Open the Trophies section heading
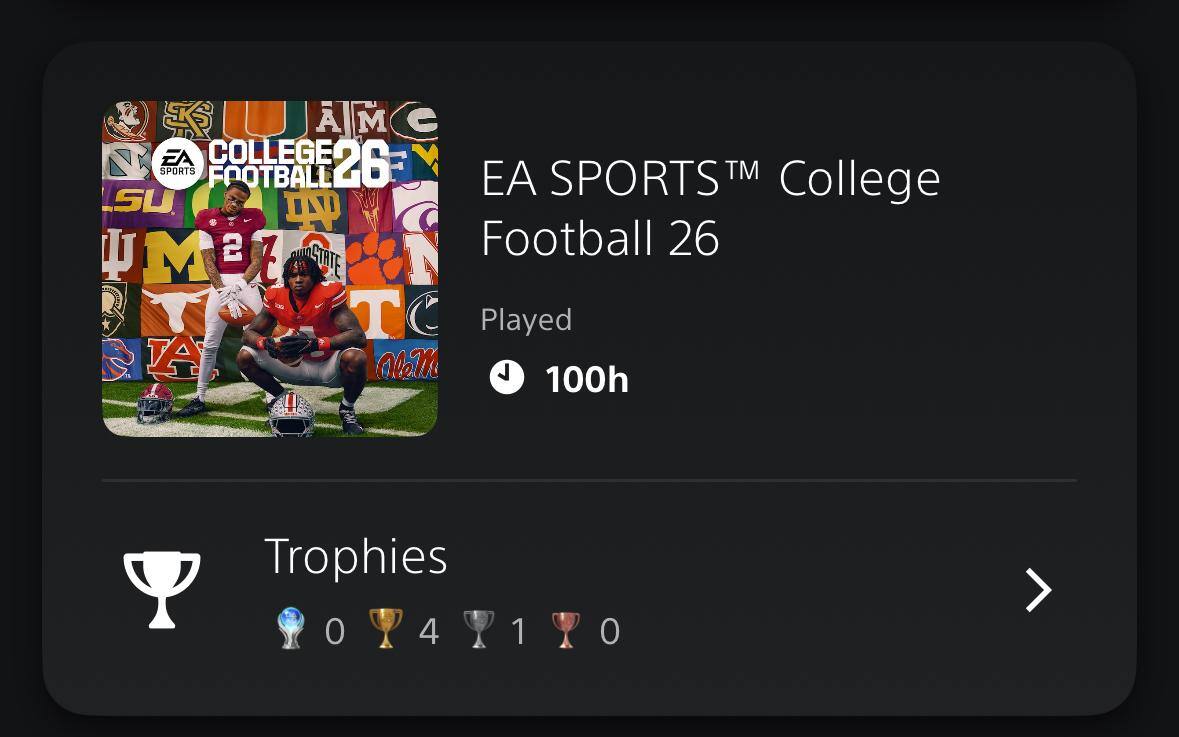This screenshot has width=1179, height=737. click(x=355, y=556)
